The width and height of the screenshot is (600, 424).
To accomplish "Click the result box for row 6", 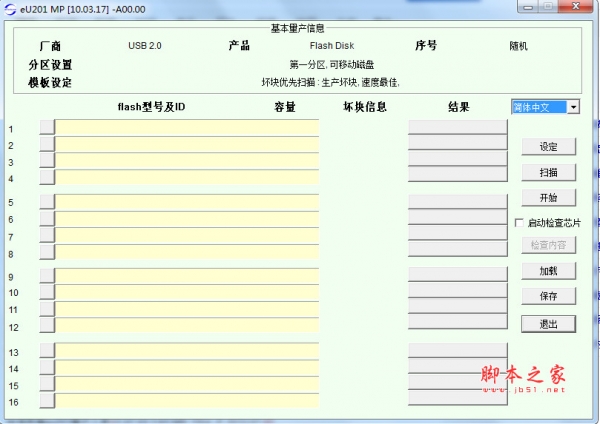I will tap(458, 217).
